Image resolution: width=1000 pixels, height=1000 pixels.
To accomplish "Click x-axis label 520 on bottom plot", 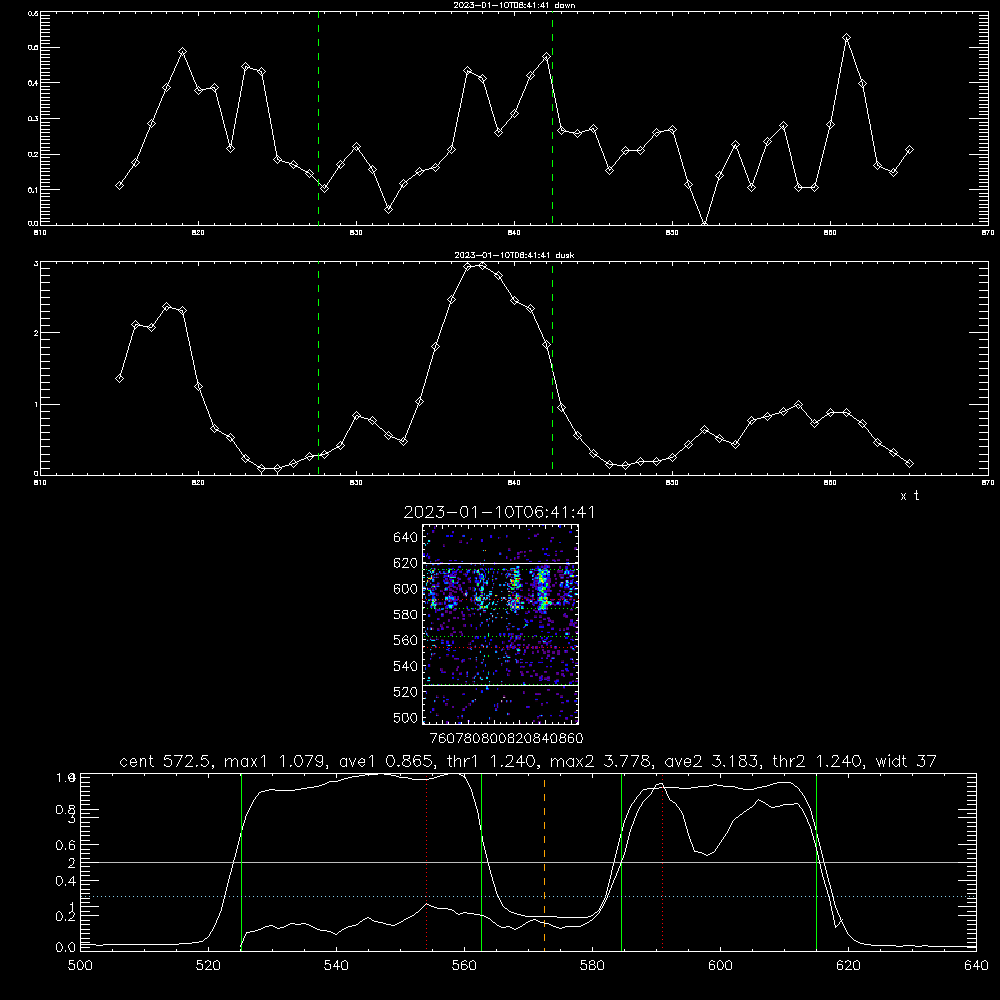I will tap(208, 966).
